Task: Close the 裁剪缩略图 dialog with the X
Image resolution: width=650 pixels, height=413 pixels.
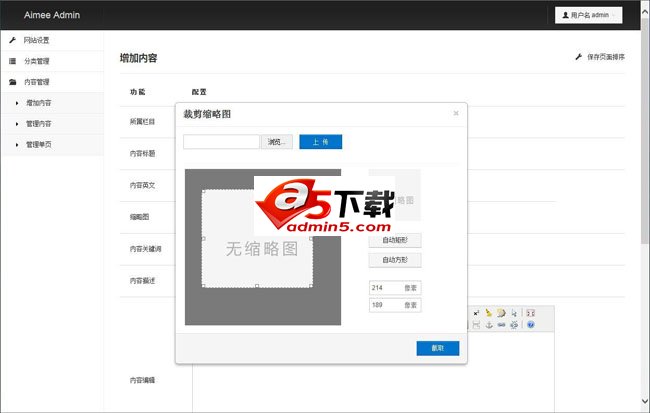Action: (x=456, y=113)
